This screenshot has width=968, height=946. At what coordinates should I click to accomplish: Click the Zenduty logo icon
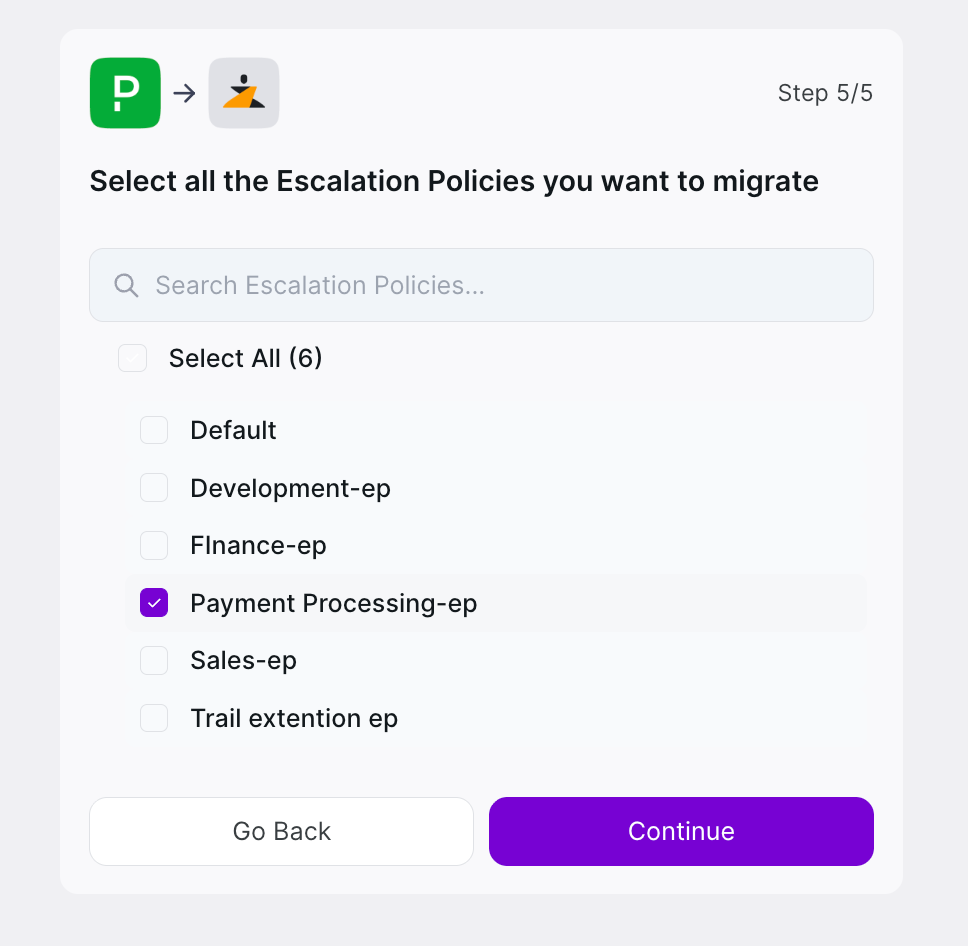click(x=244, y=93)
